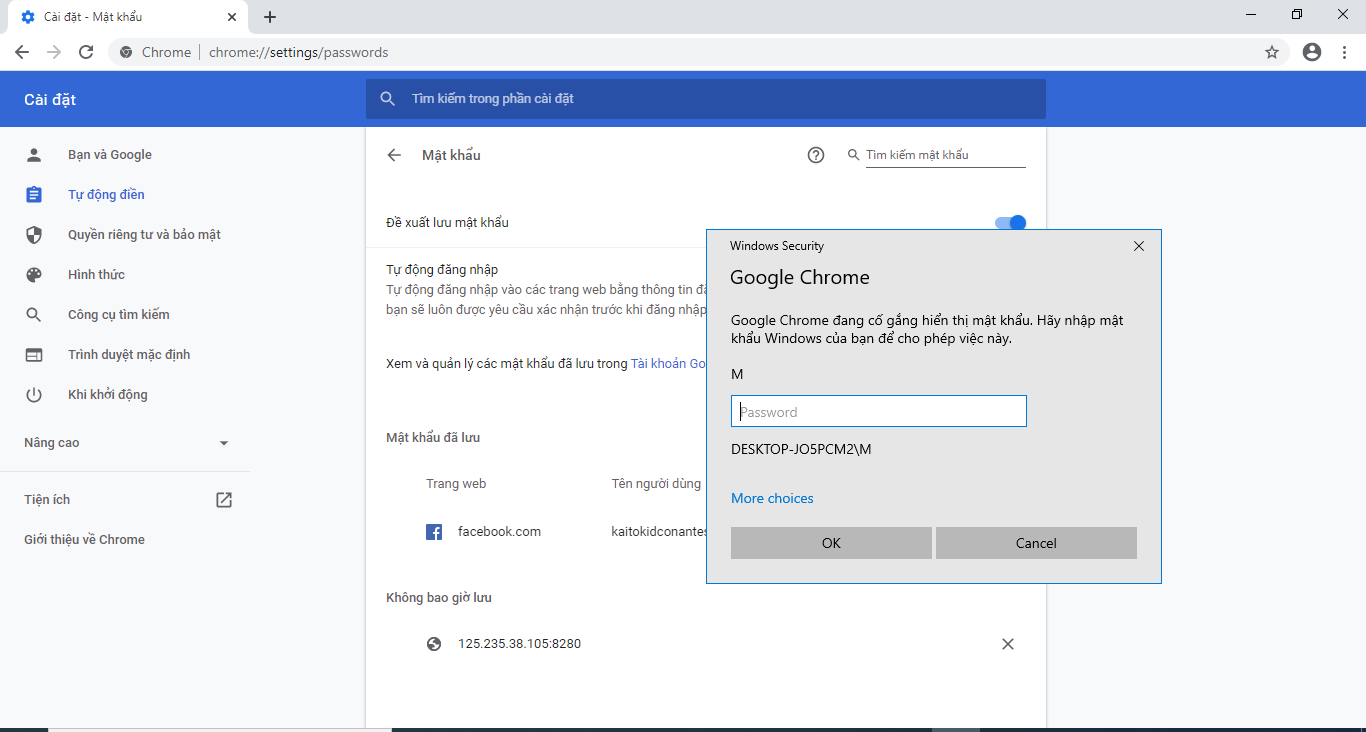Open the Chrome profile avatar icon
Screen dimensions: 1366x732
[x=1312, y=52]
